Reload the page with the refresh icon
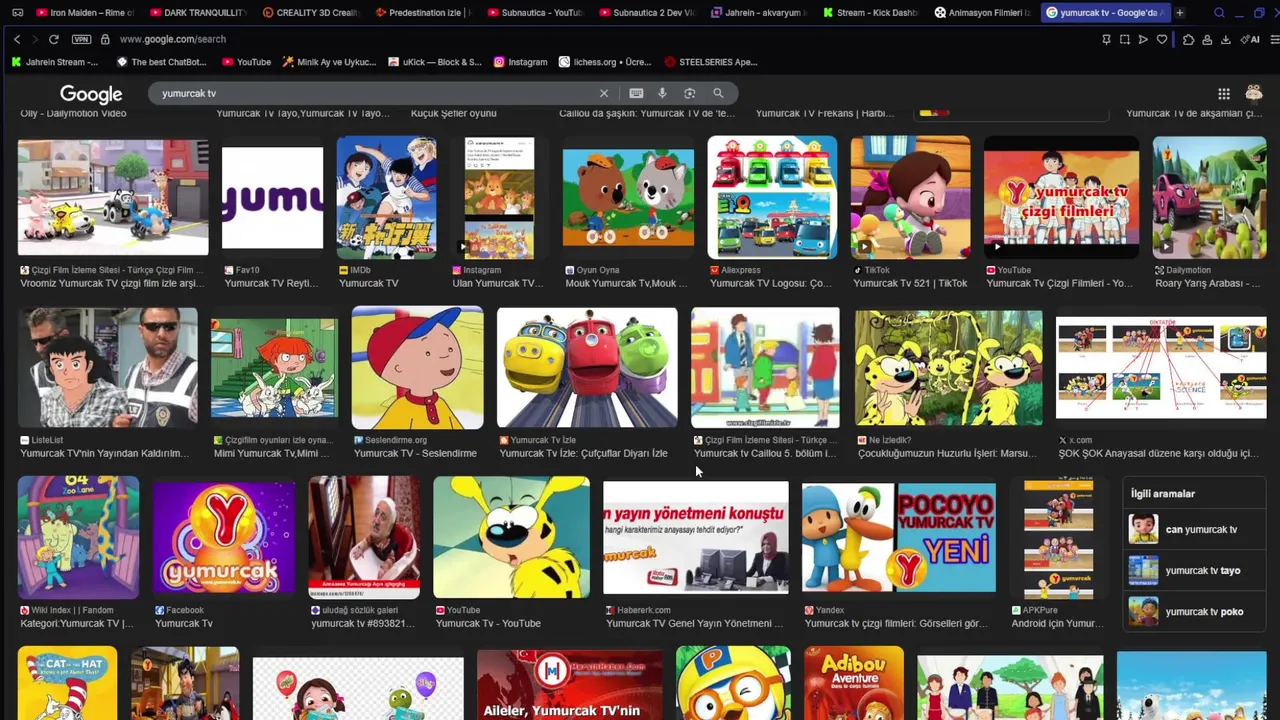 point(53,39)
